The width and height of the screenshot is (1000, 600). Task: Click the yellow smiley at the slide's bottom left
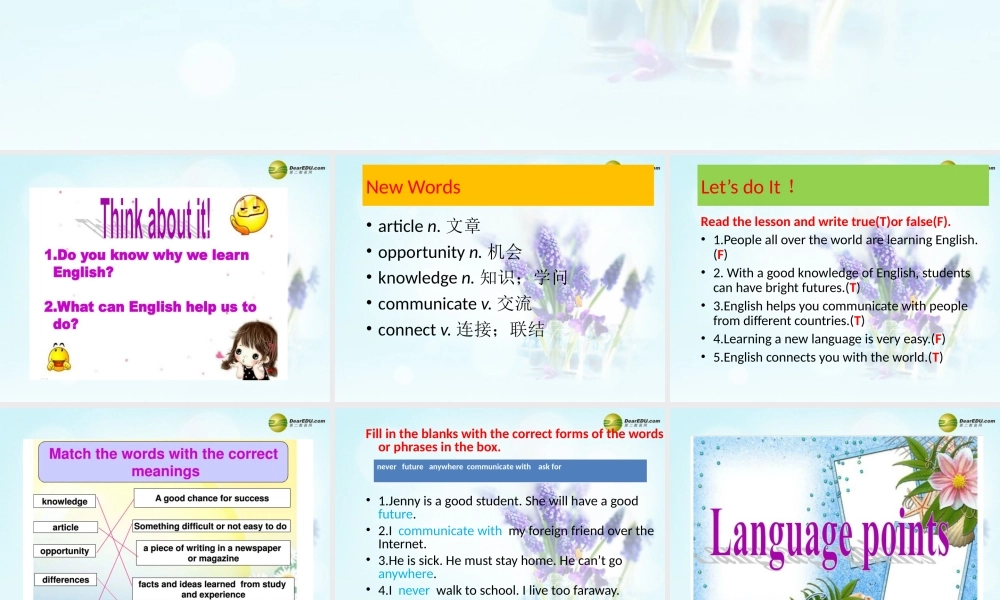click(60, 357)
